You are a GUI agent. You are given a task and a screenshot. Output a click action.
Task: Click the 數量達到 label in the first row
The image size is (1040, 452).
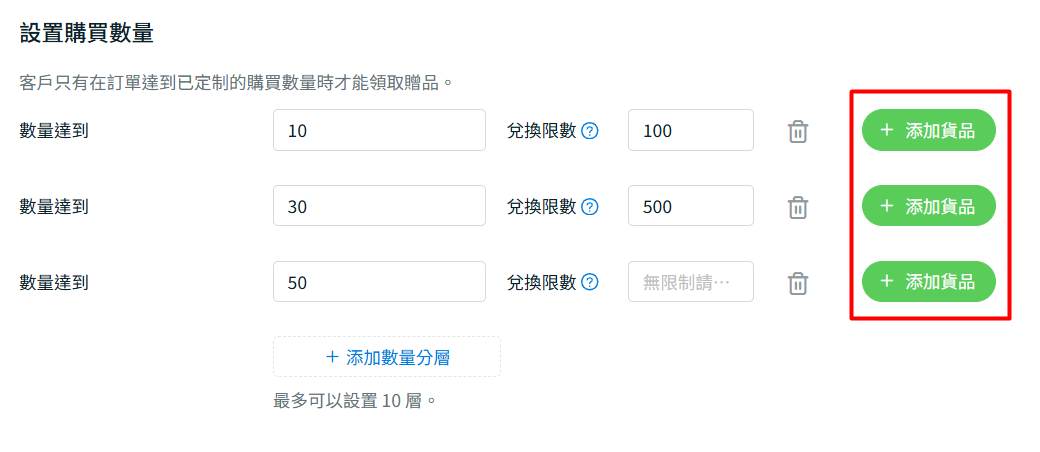pyautogui.click(x=54, y=130)
